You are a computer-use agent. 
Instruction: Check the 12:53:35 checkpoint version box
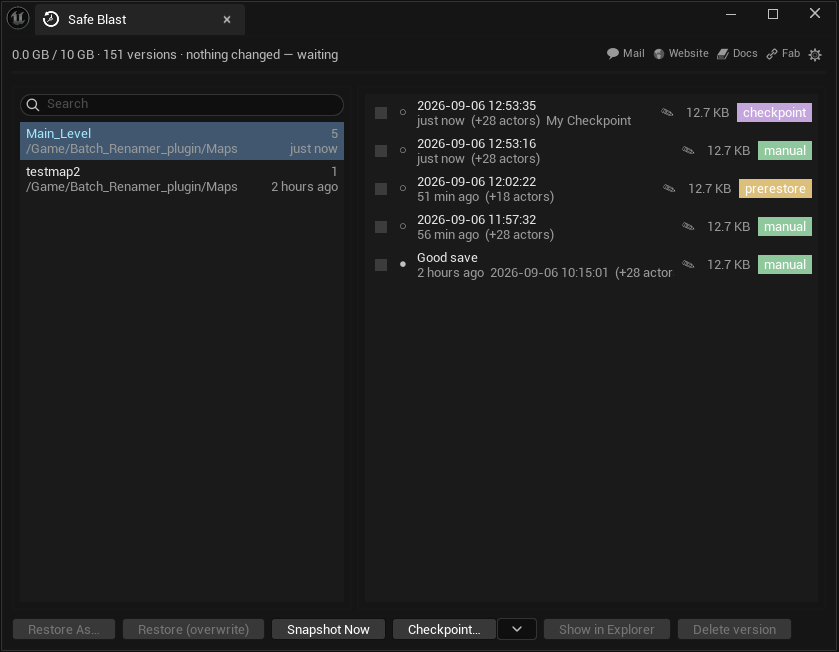381,113
